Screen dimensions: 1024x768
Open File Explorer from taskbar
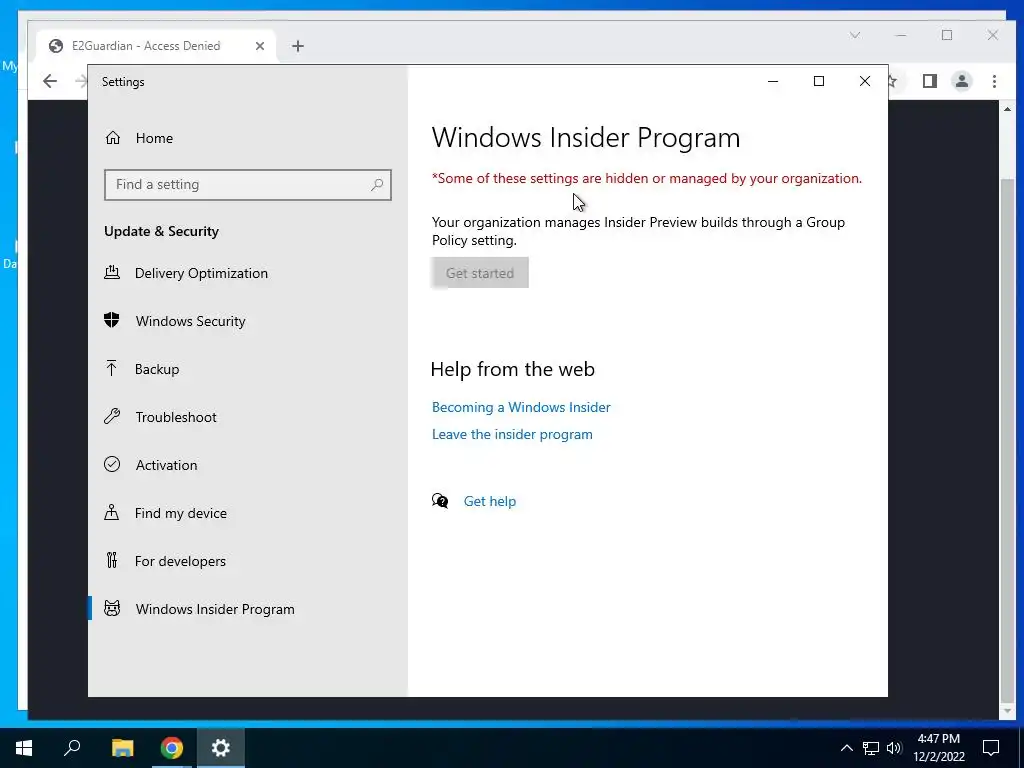pos(122,748)
